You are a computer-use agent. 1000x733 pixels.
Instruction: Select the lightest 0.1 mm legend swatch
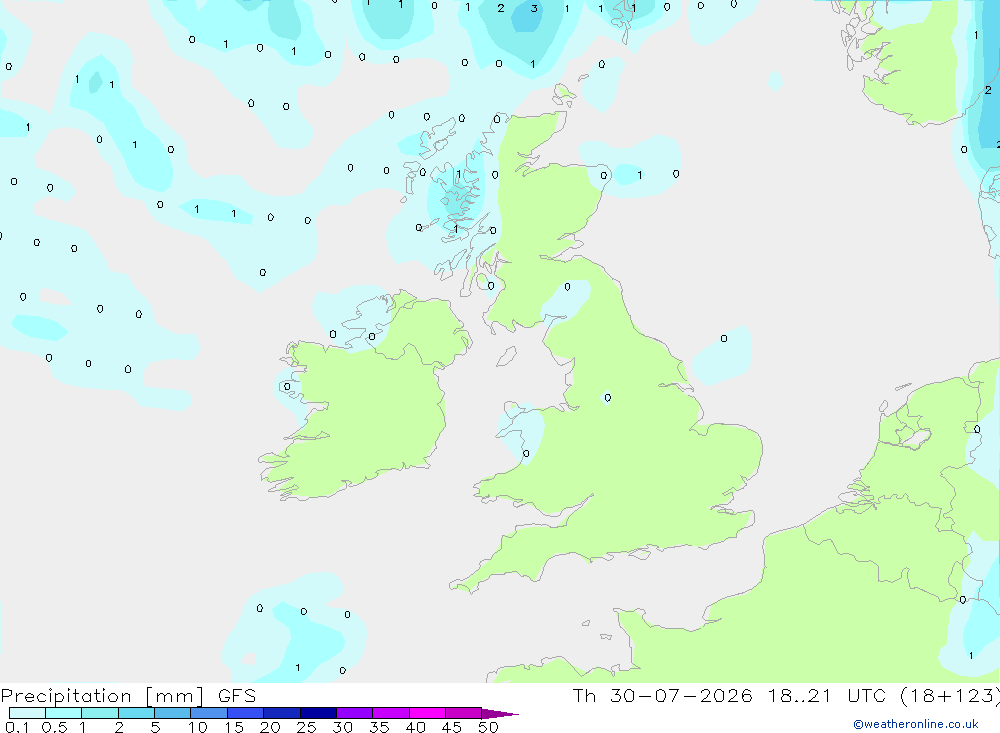pos(27,713)
